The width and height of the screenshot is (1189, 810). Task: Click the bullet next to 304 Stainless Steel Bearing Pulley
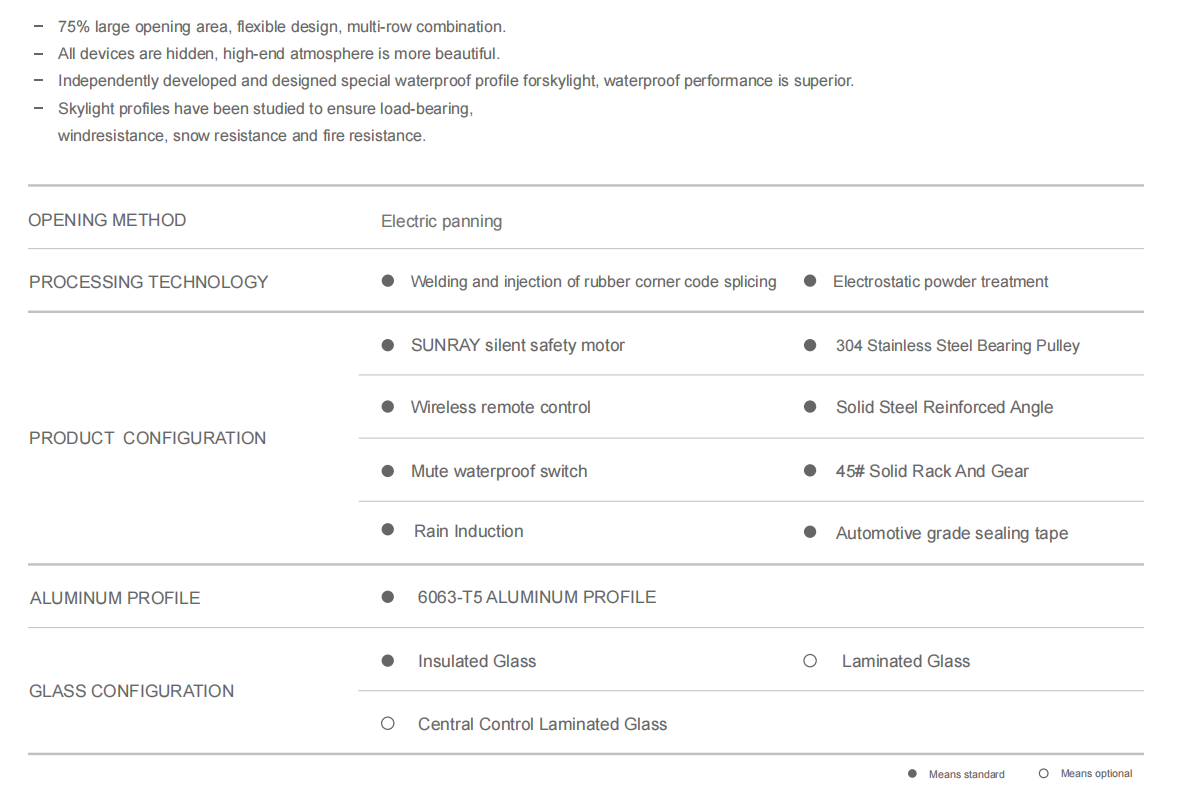pos(810,345)
